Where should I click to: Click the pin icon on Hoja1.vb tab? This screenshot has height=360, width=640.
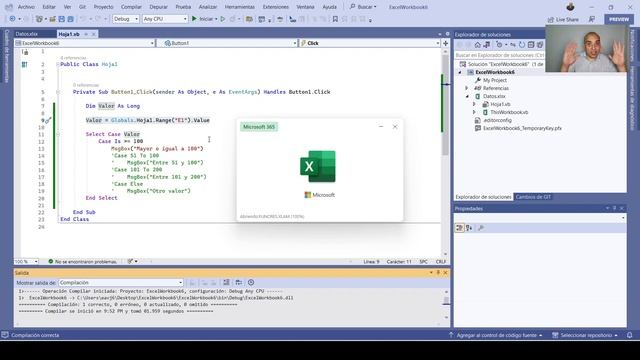(86, 34)
